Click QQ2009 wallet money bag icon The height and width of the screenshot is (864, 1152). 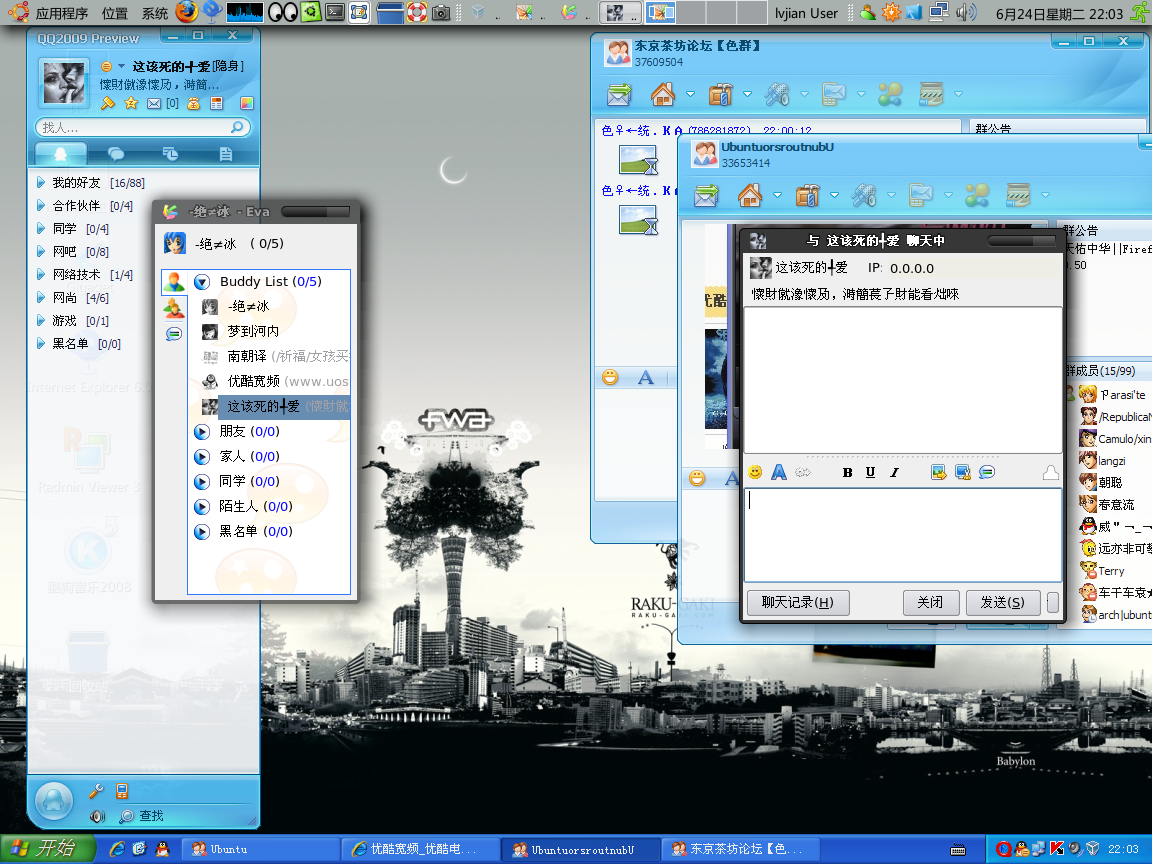click(x=194, y=104)
